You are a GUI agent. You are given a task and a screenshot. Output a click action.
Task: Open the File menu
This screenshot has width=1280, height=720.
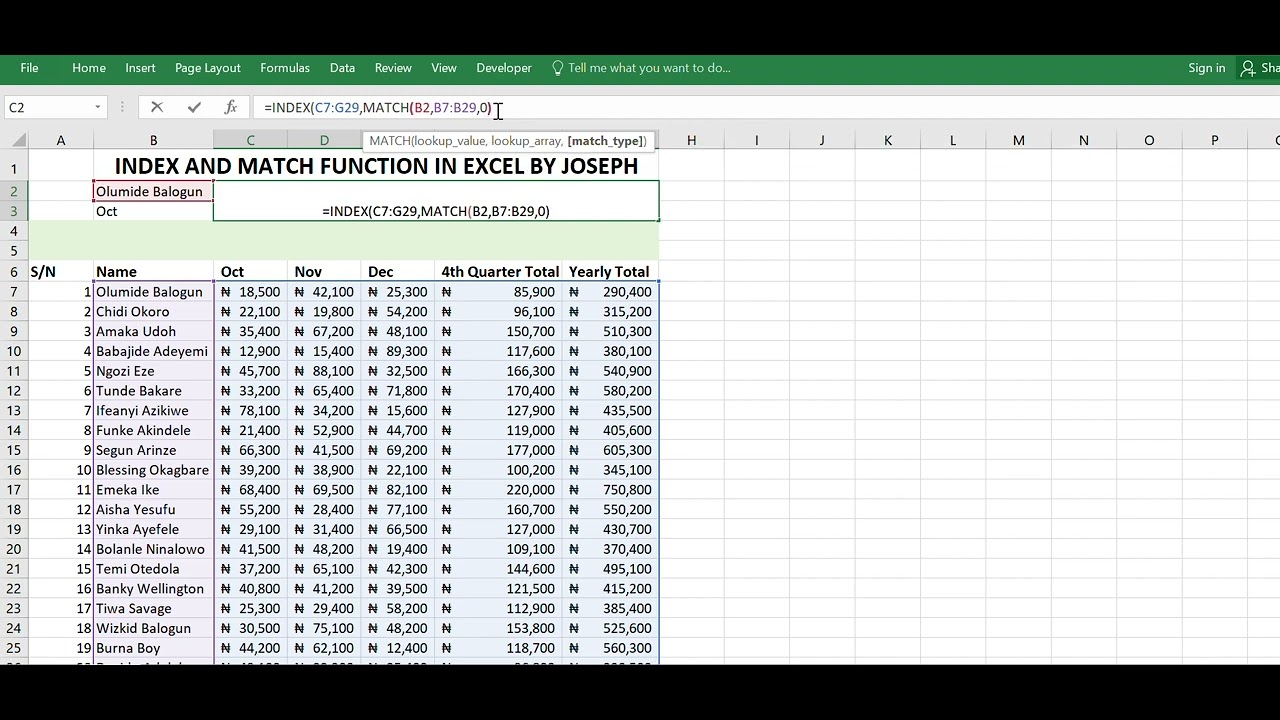[x=29, y=68]
